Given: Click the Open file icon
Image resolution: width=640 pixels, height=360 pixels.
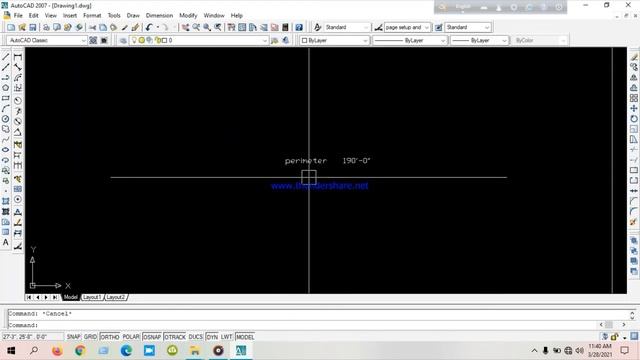Looking at the screenshot, I should pos(22,27).
